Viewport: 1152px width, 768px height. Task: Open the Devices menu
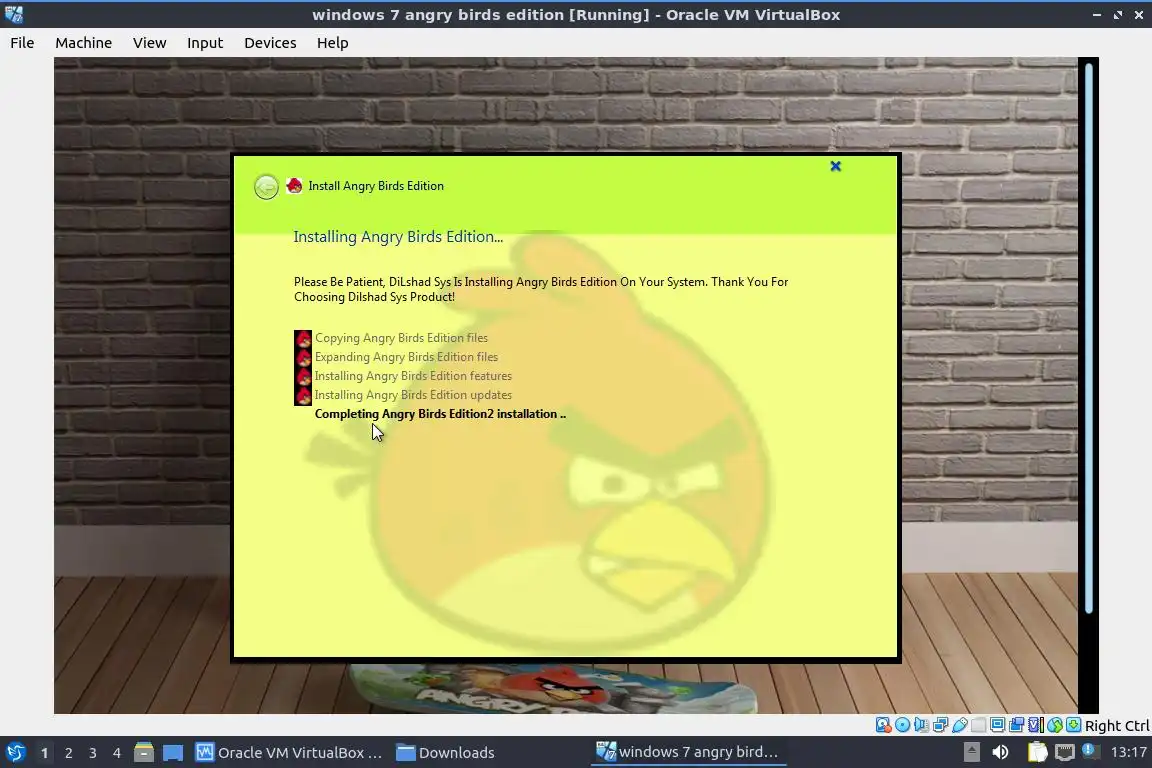coord(270,43)
